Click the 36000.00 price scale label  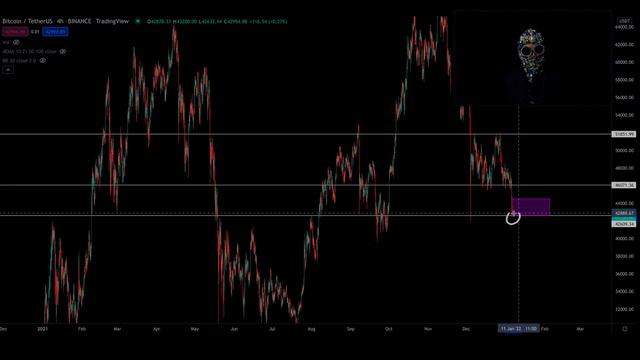tap(624, 274)
